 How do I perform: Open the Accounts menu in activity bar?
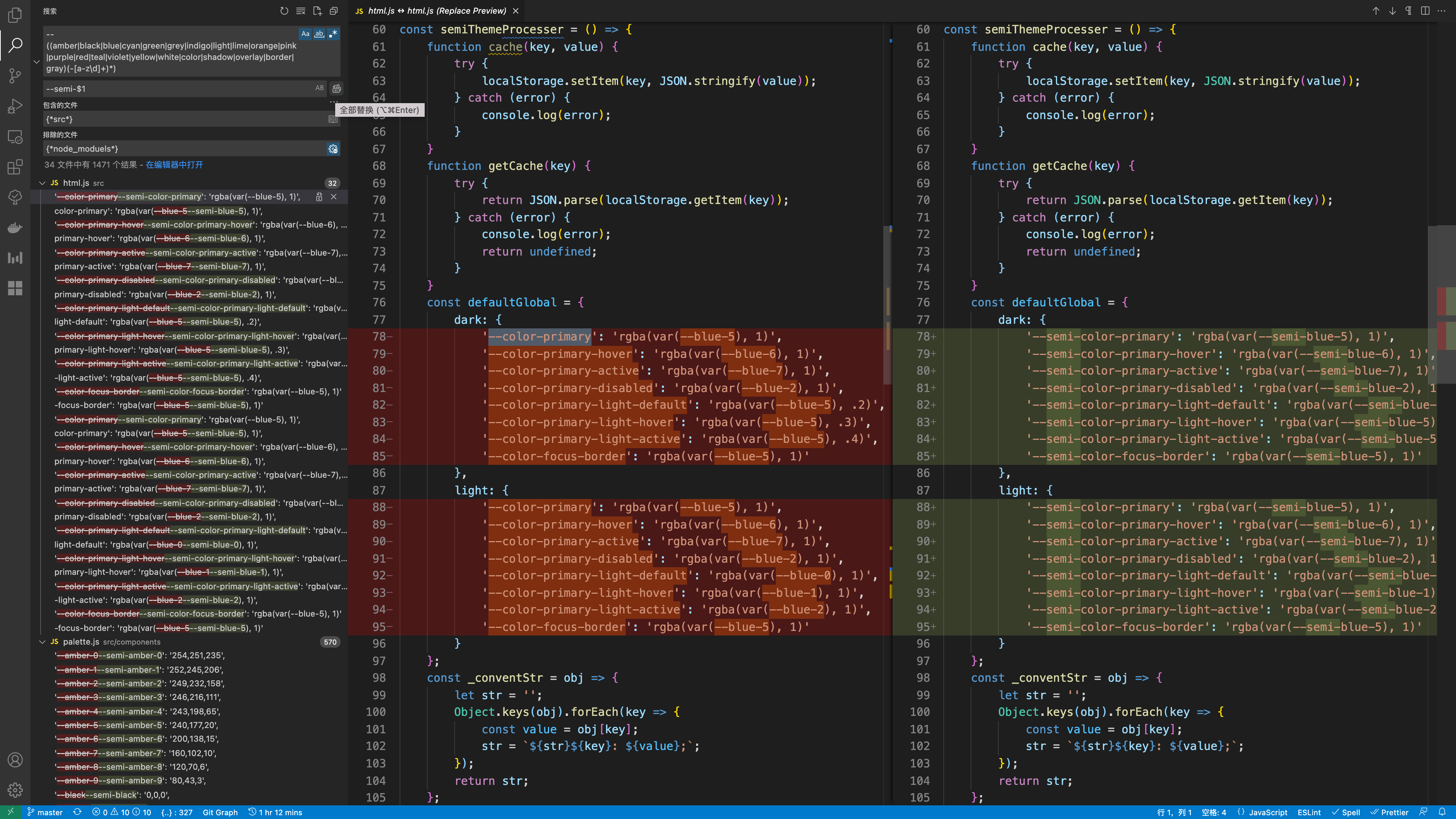[15, 759]
